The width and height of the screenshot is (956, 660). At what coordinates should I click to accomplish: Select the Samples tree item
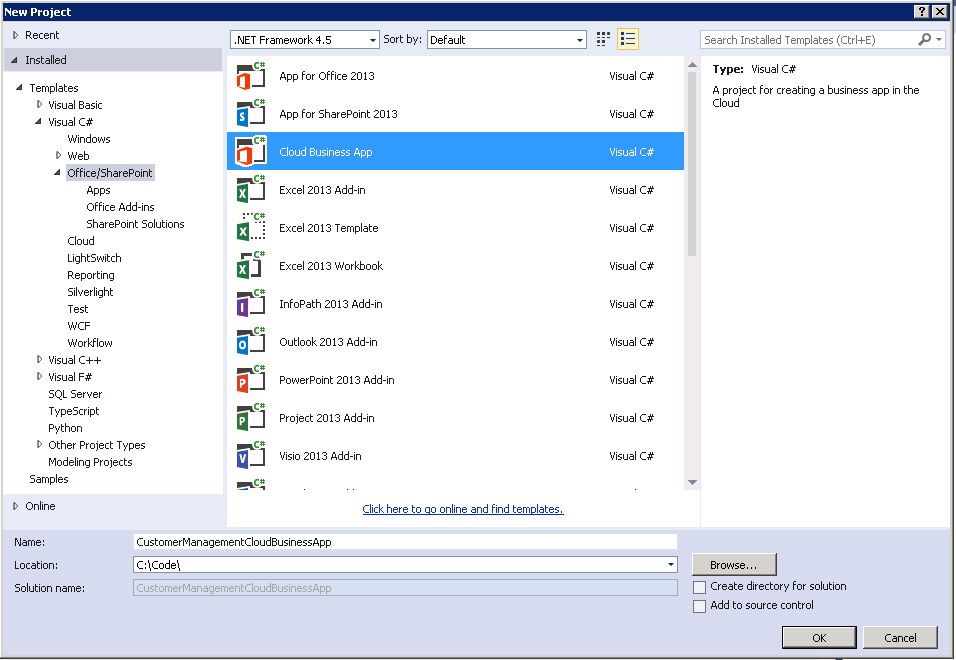(49, 480)
